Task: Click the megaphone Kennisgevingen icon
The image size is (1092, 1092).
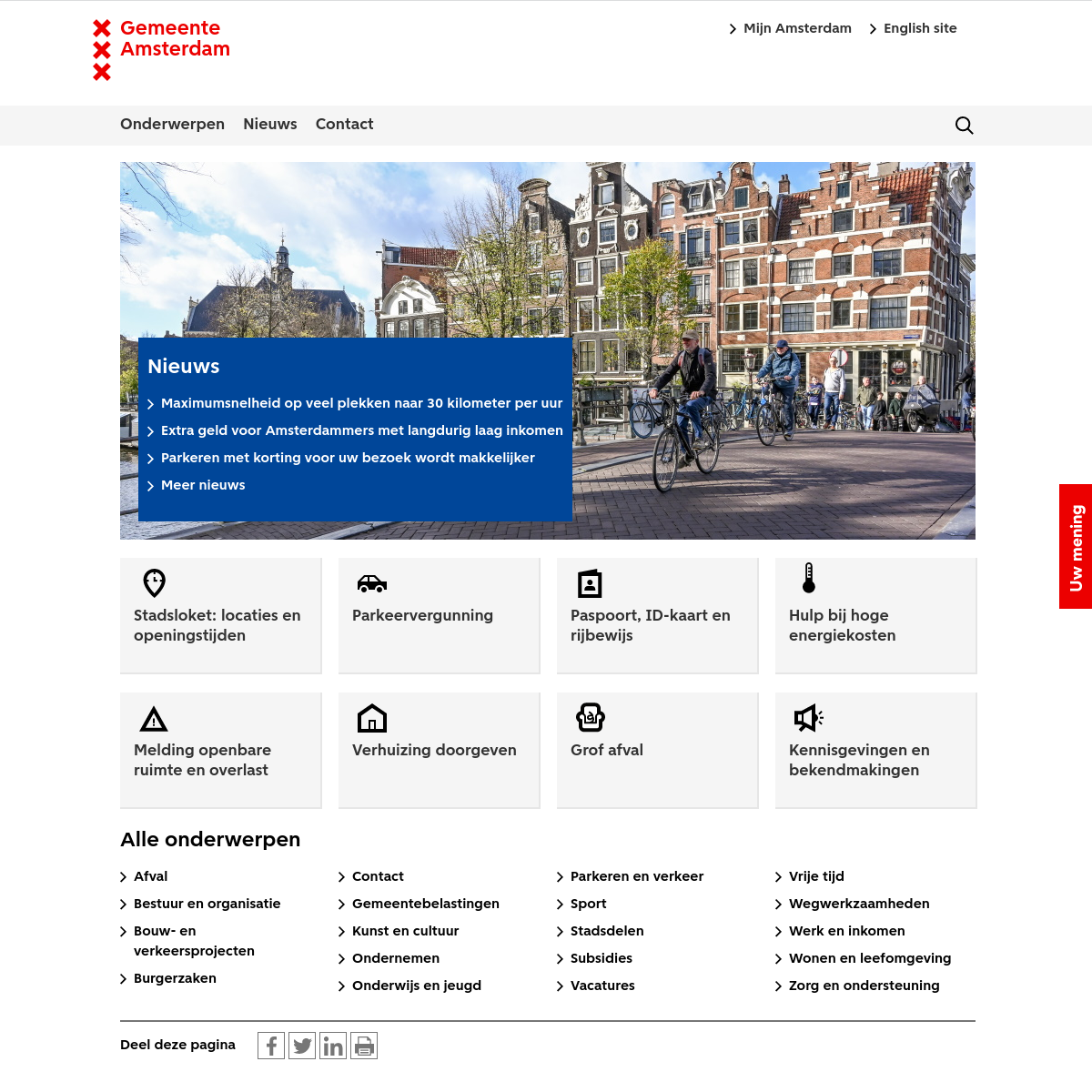Action: pos(809,718)
